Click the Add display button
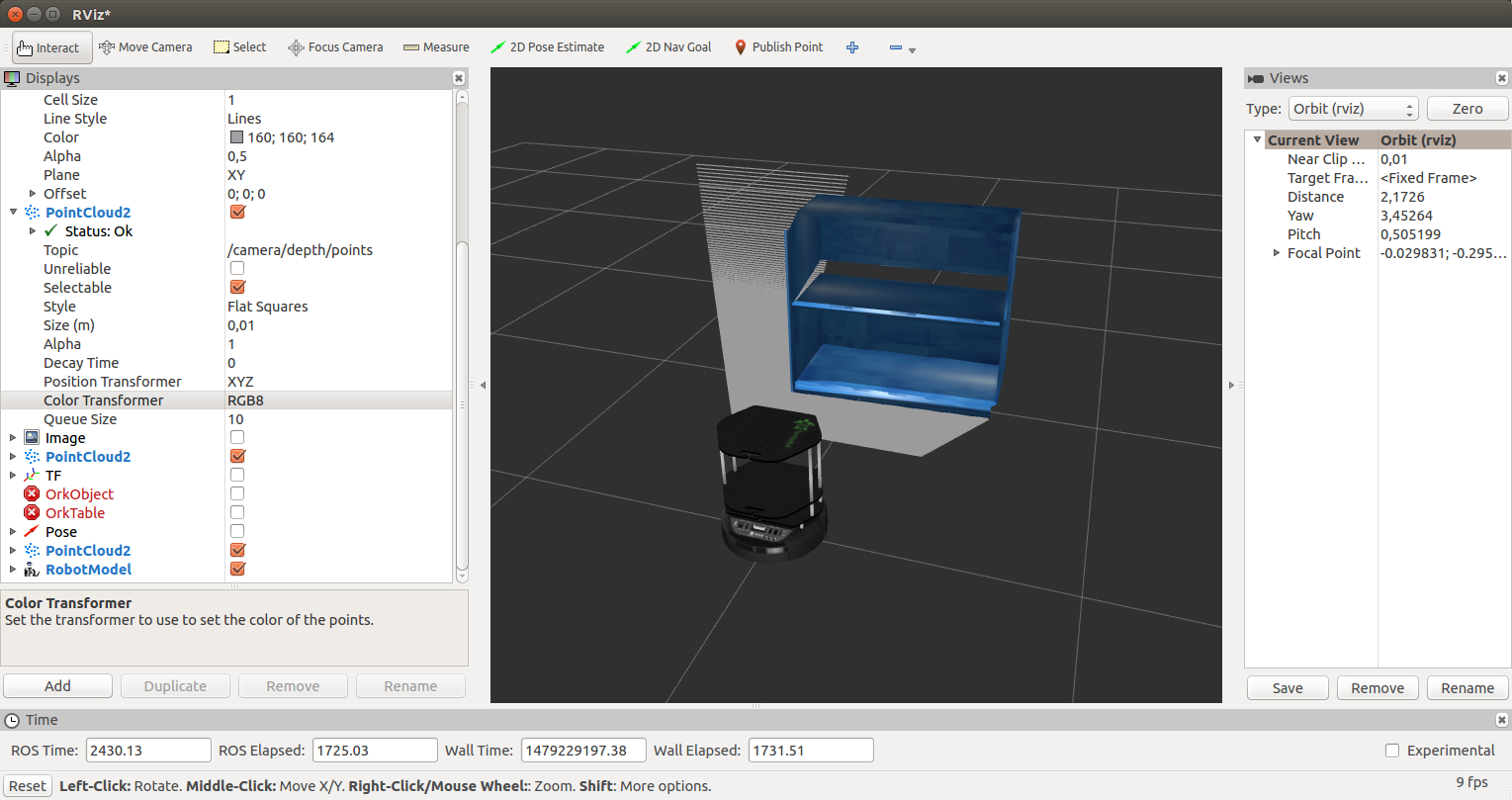Viewport: 1512px width, 800px height. tap(57, 686)
